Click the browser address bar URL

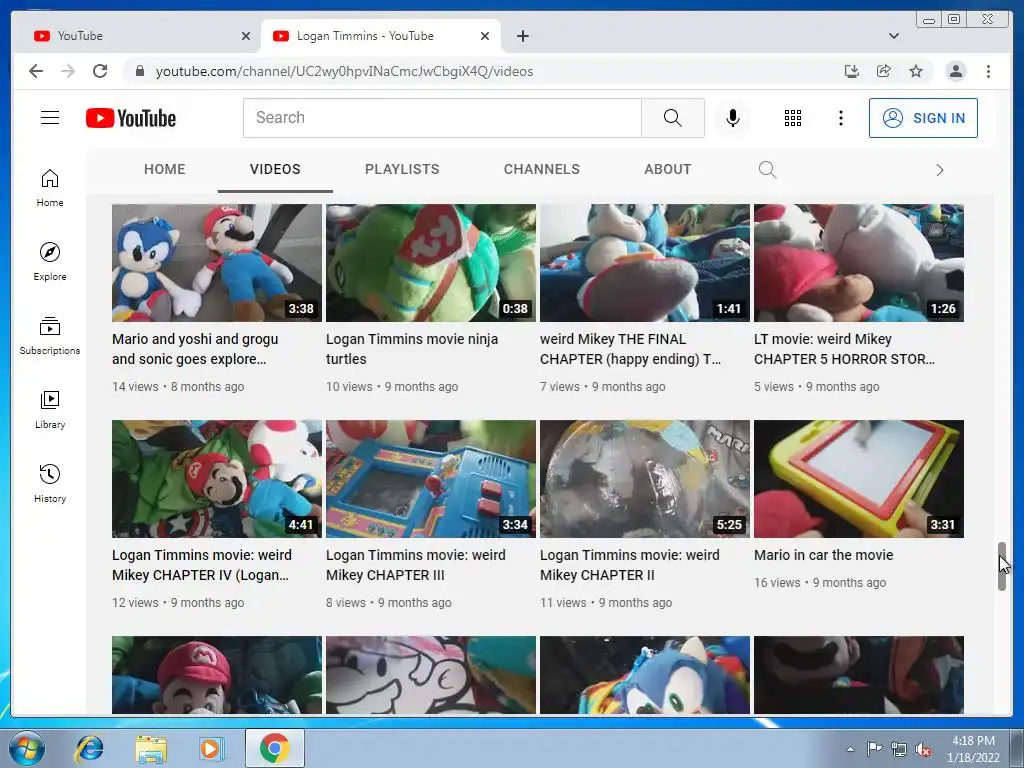[x=344, y=71]
